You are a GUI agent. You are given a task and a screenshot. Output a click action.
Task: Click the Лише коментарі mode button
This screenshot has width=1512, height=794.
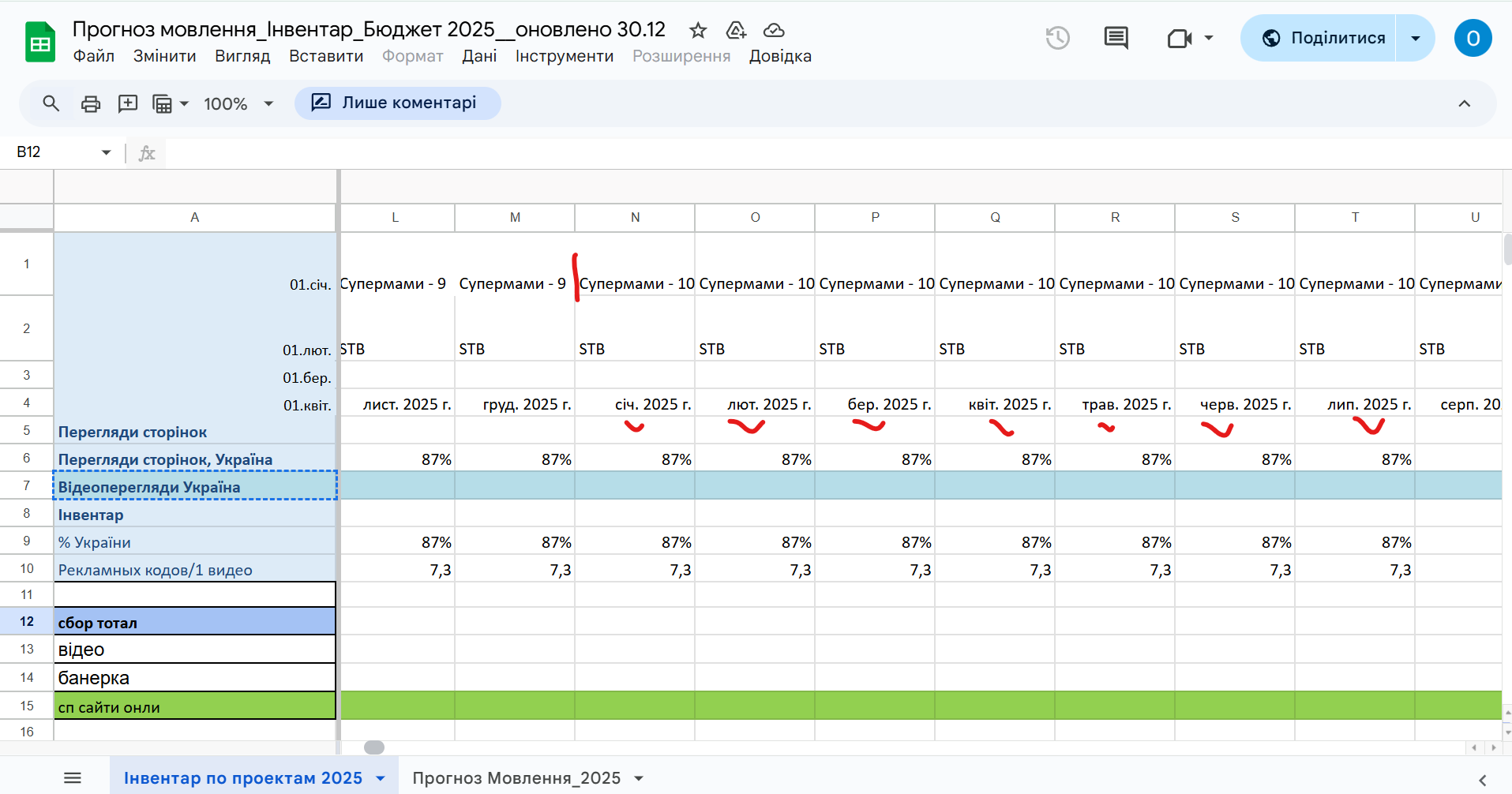(x=398, y=103)
